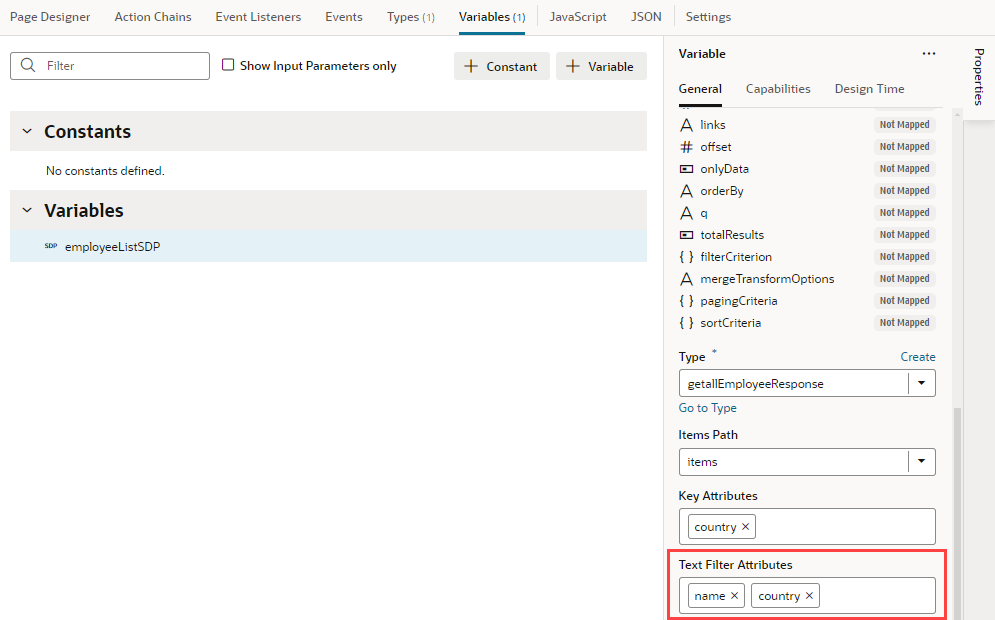Image resolution: width=995 pixels, height=620 pixels.
Task: Switch to Design Time tab
Action: (x=869, y=89)
